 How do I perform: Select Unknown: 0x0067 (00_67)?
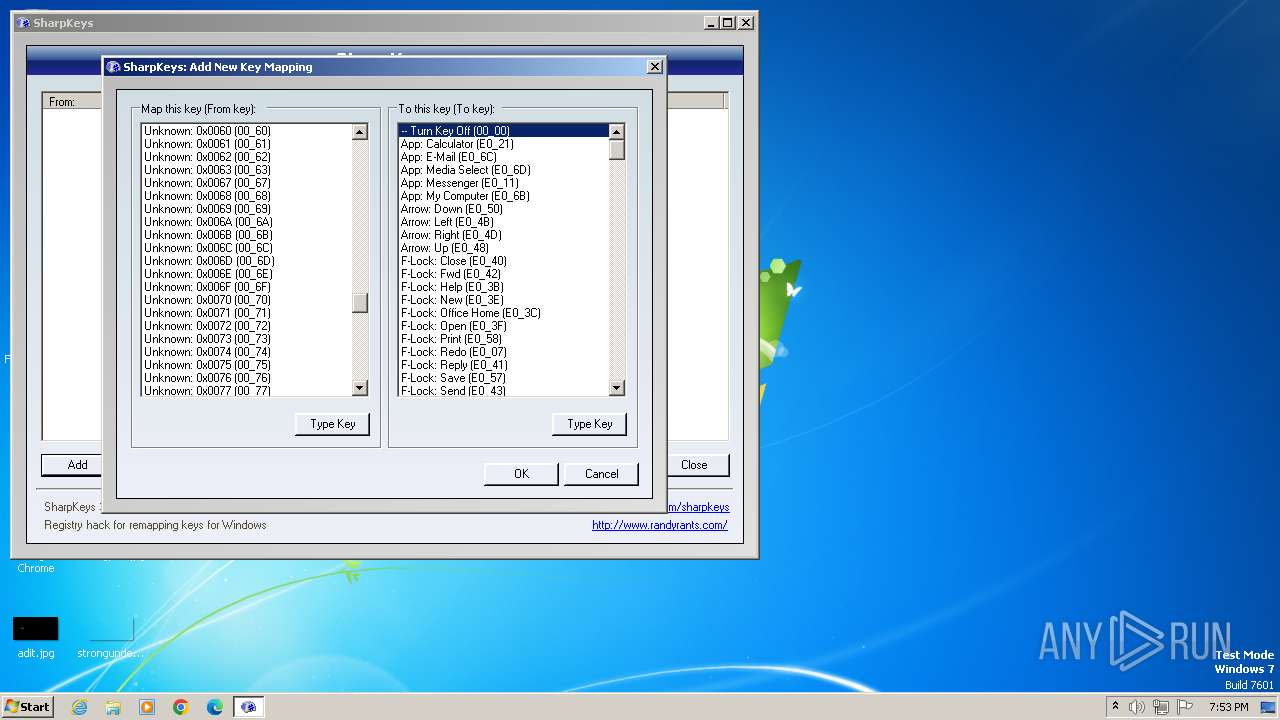[x=246, y=183]
